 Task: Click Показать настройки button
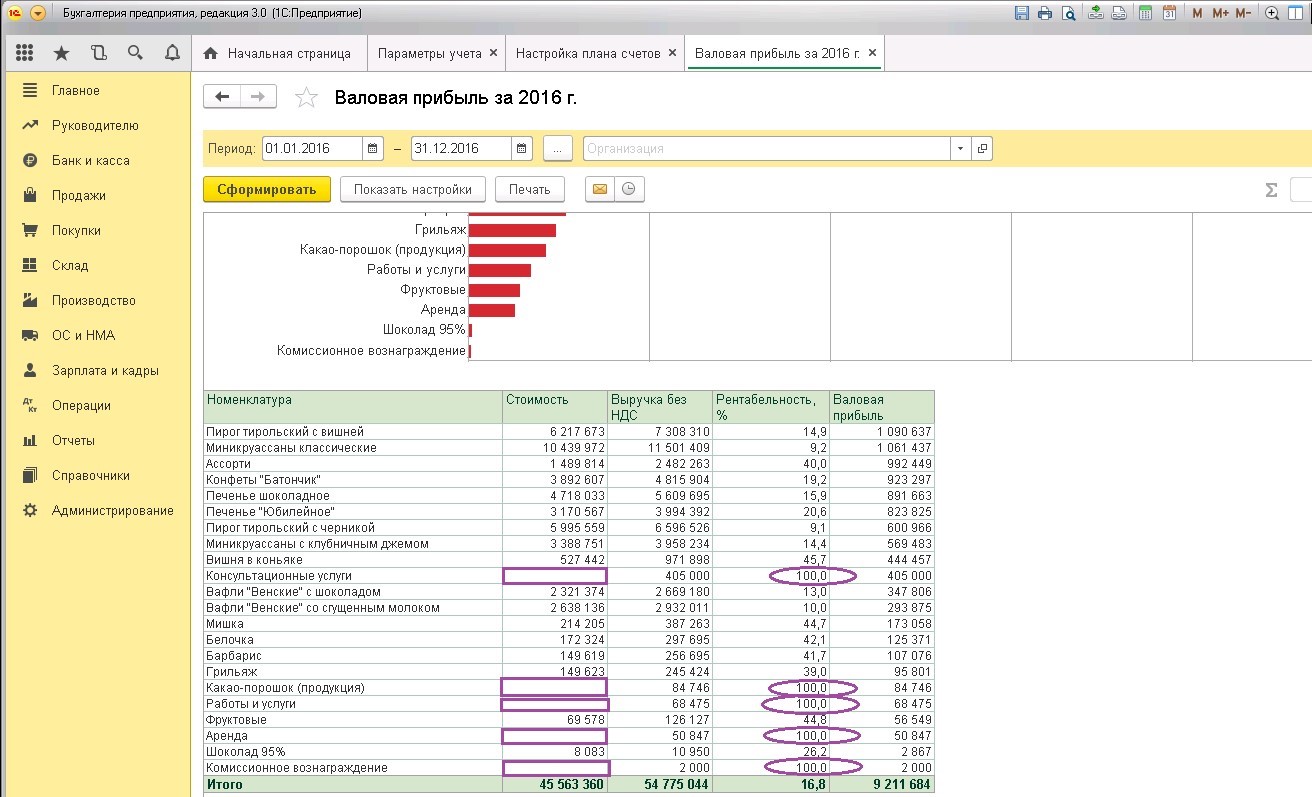click(413, 189)
